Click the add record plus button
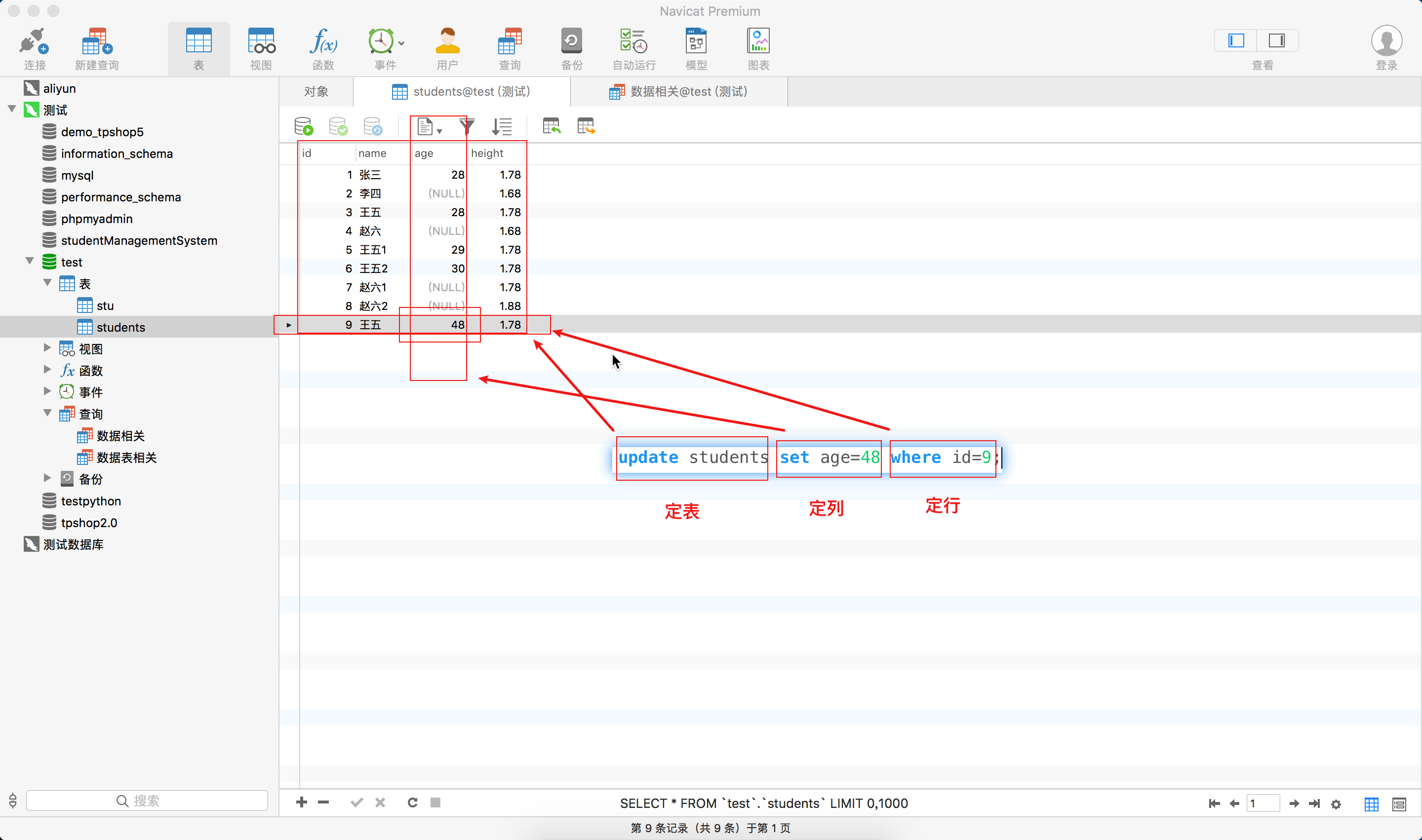Image resolution: width=1422 pixels, height=840 pixels. (x=301, y=802)
